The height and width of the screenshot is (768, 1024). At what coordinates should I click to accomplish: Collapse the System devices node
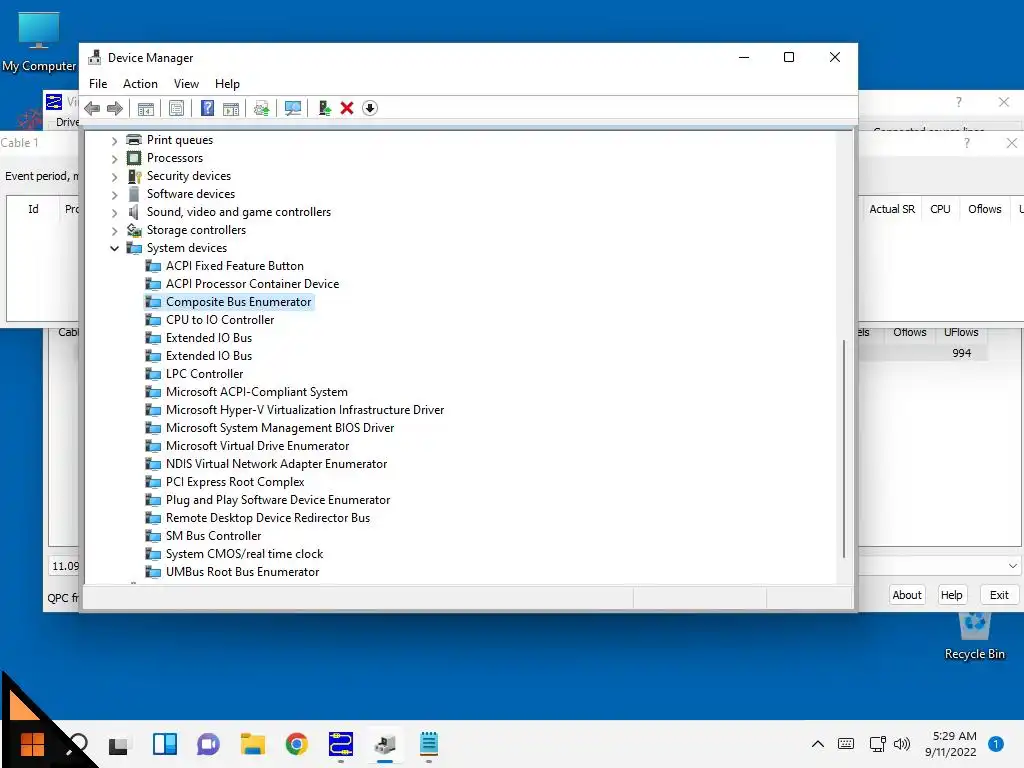(x=114, y=248)
